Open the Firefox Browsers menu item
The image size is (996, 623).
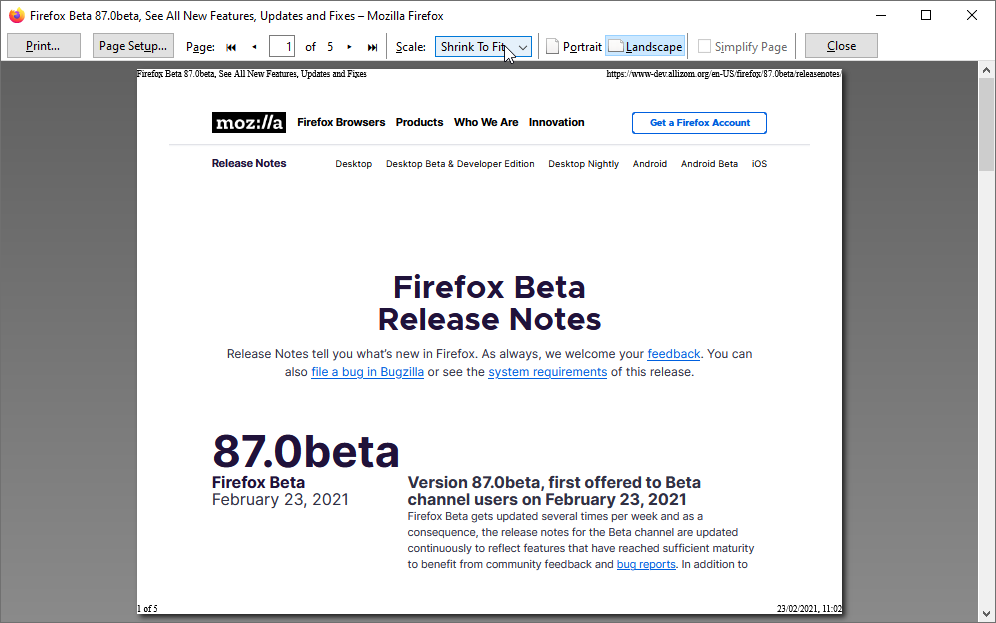(341, 122)
